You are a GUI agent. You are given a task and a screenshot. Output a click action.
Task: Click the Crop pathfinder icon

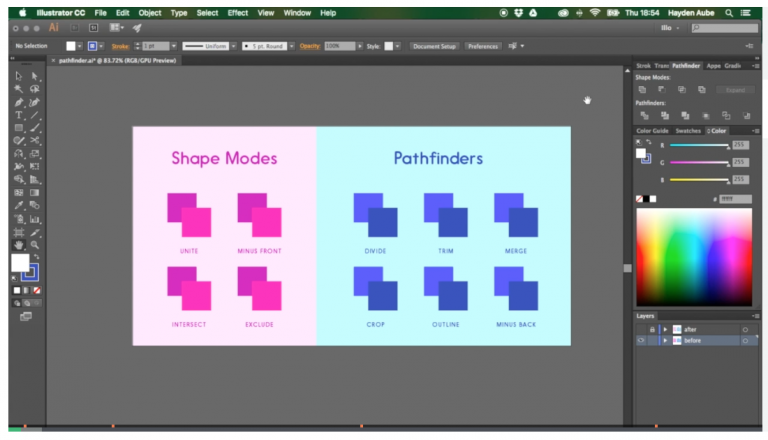coord(706,116)
